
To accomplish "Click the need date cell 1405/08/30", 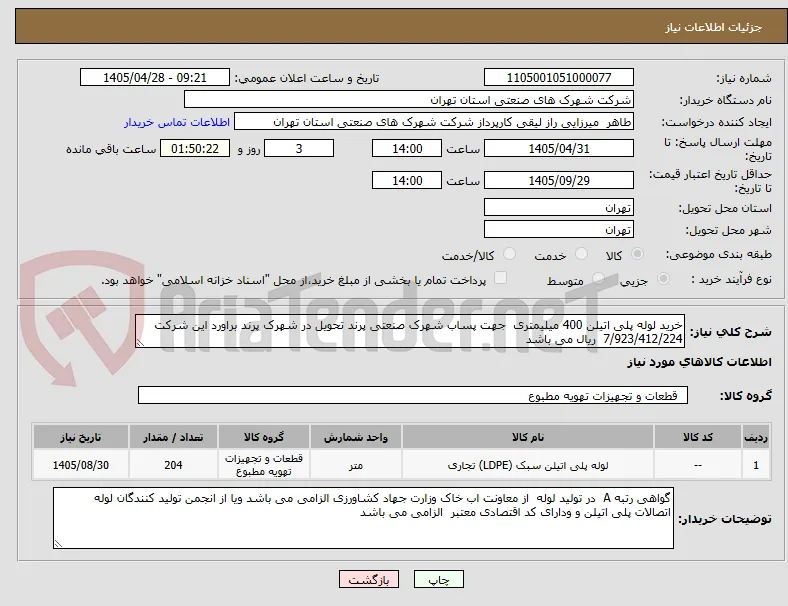I will point(81,465).
